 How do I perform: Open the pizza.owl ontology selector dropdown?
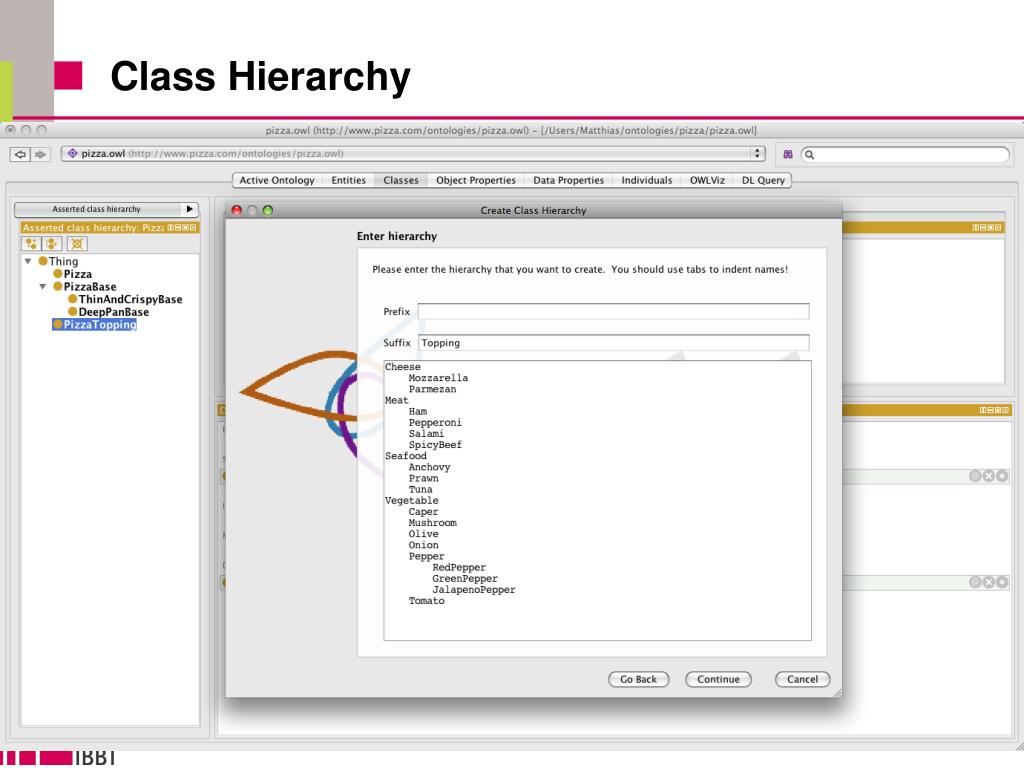pos(757,153)
